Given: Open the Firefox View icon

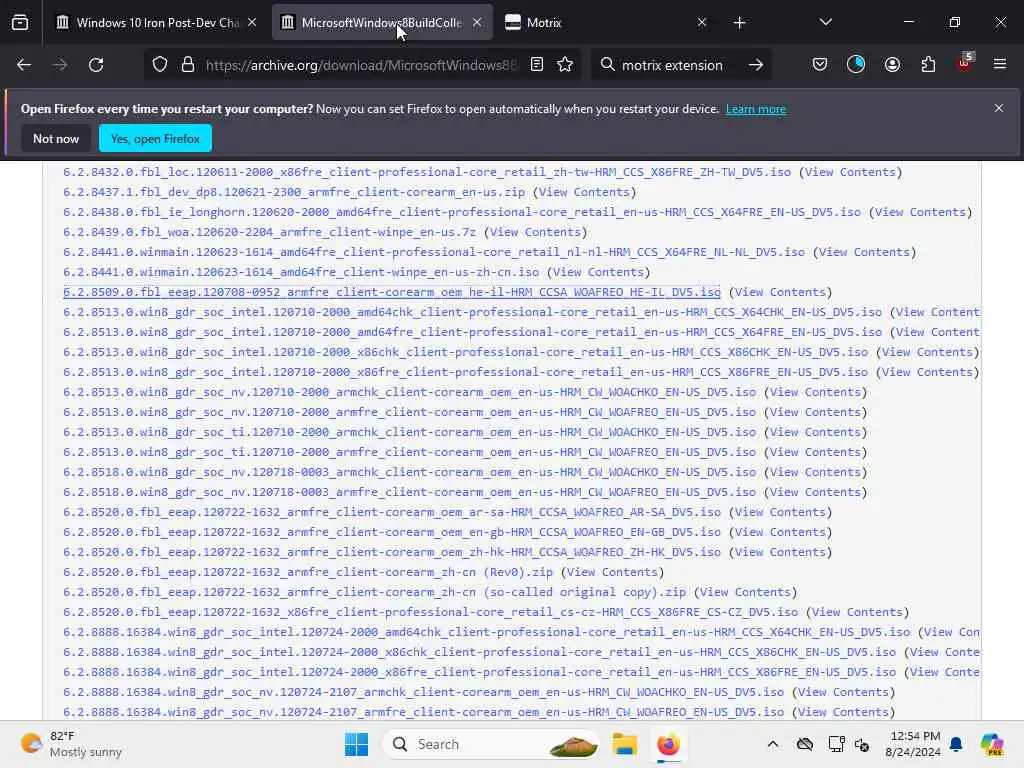Looking at the screenshot, I should click(x=20, y=23).
